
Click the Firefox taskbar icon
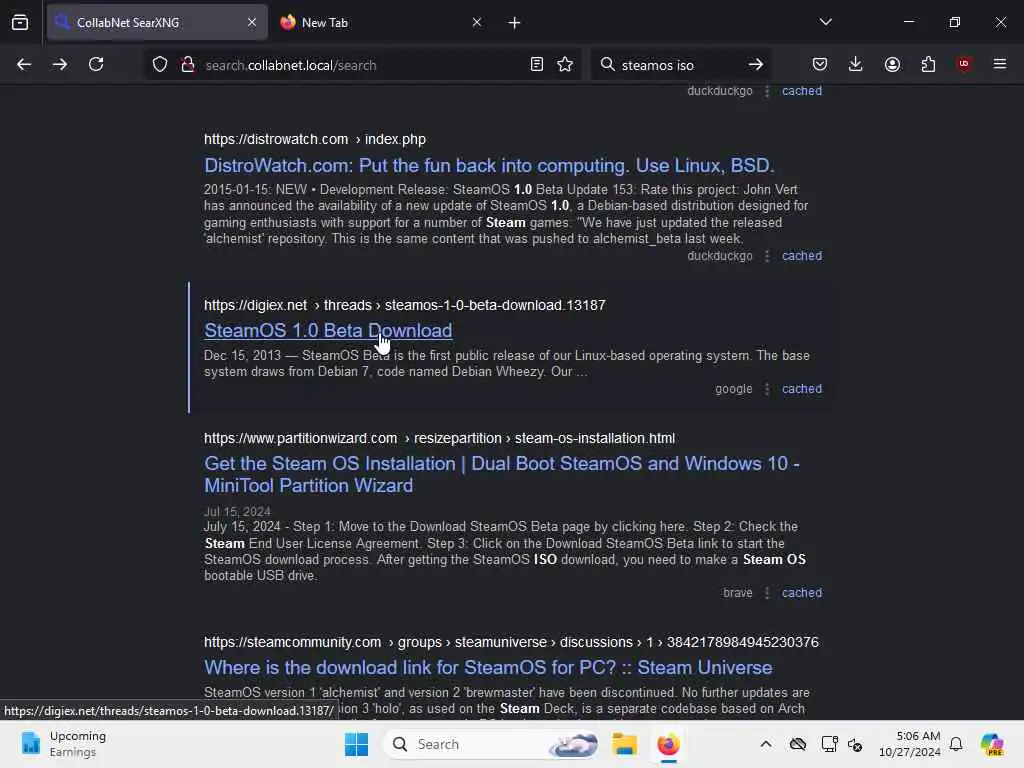[x=668, y=744]
